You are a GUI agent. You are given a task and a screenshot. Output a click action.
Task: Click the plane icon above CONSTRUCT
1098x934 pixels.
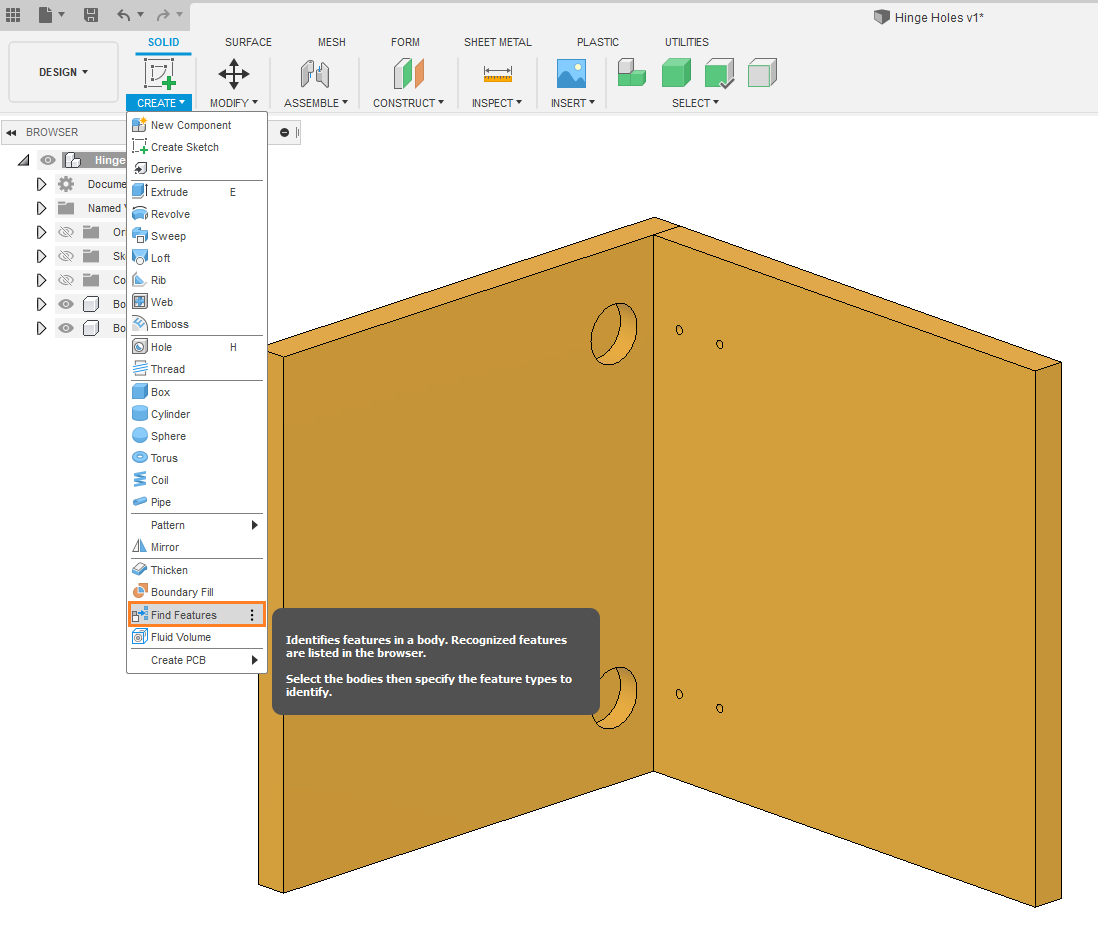click(x=408, y=74)
